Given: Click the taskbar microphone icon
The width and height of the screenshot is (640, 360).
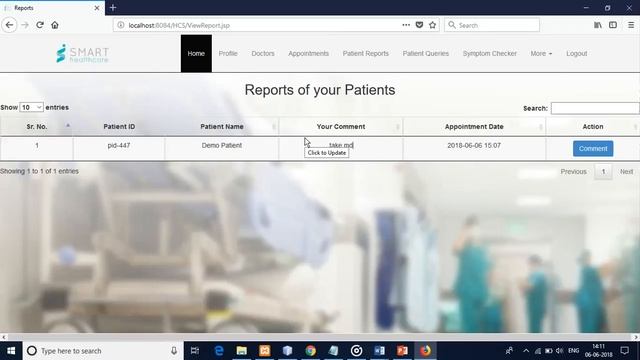Looking at the screenshot, I should coord(174,351).
